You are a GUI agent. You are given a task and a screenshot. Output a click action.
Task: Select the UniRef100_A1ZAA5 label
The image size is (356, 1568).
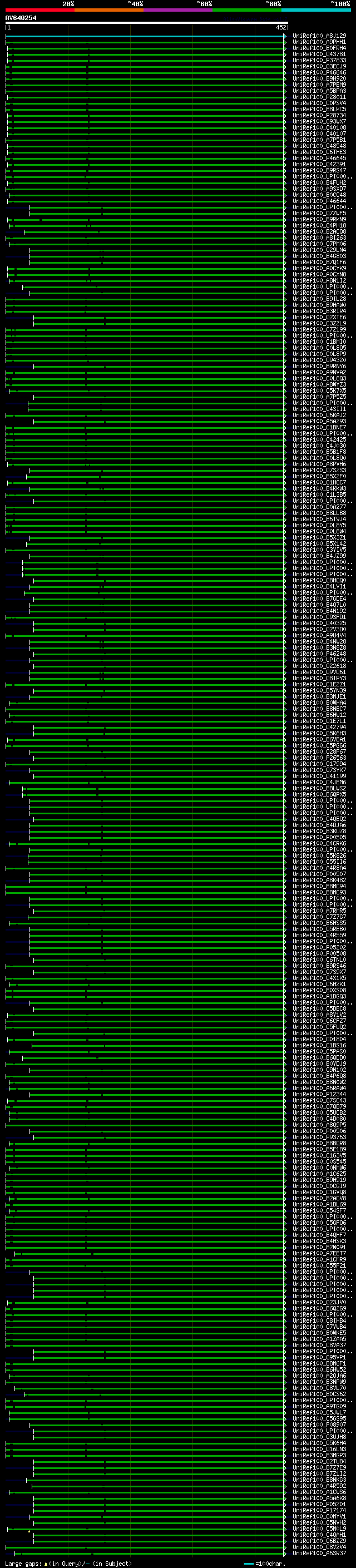tap(319, 1338)
